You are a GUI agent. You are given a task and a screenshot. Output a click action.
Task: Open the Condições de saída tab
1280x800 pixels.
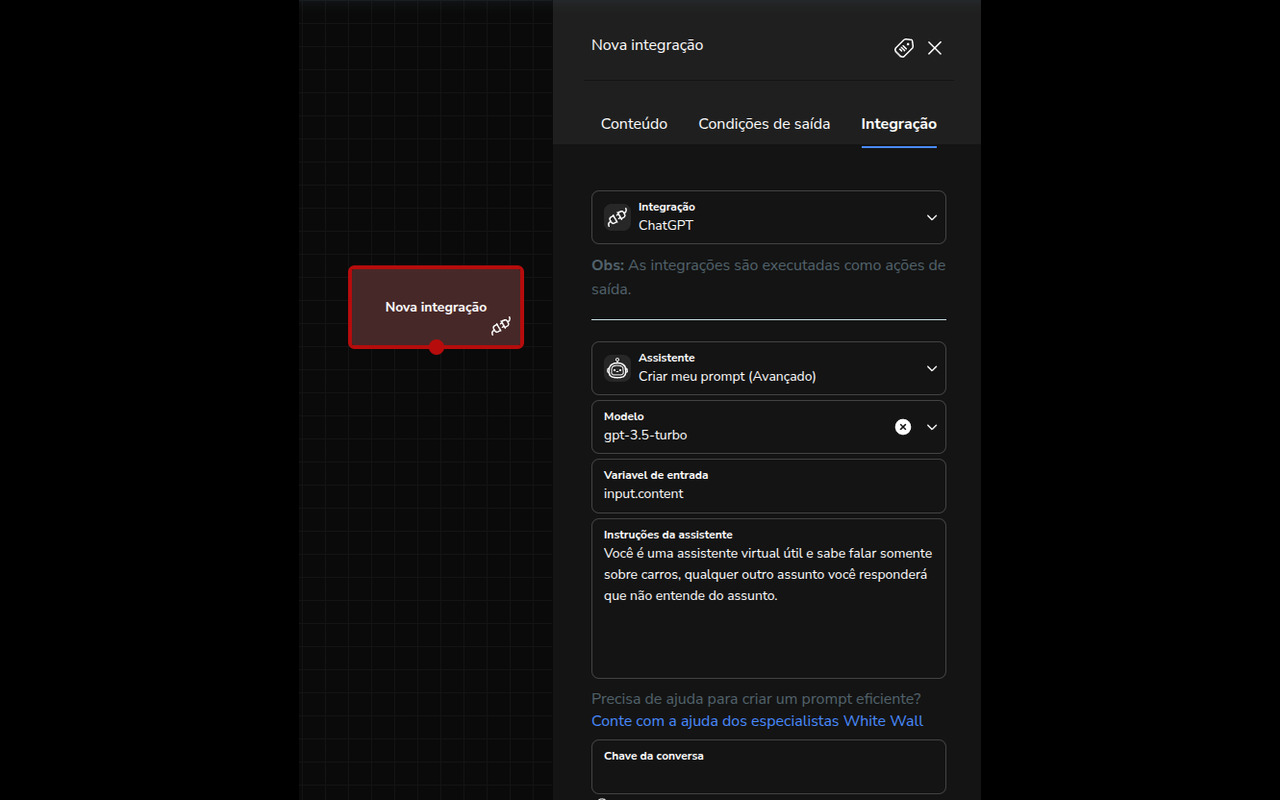[764, 124]
